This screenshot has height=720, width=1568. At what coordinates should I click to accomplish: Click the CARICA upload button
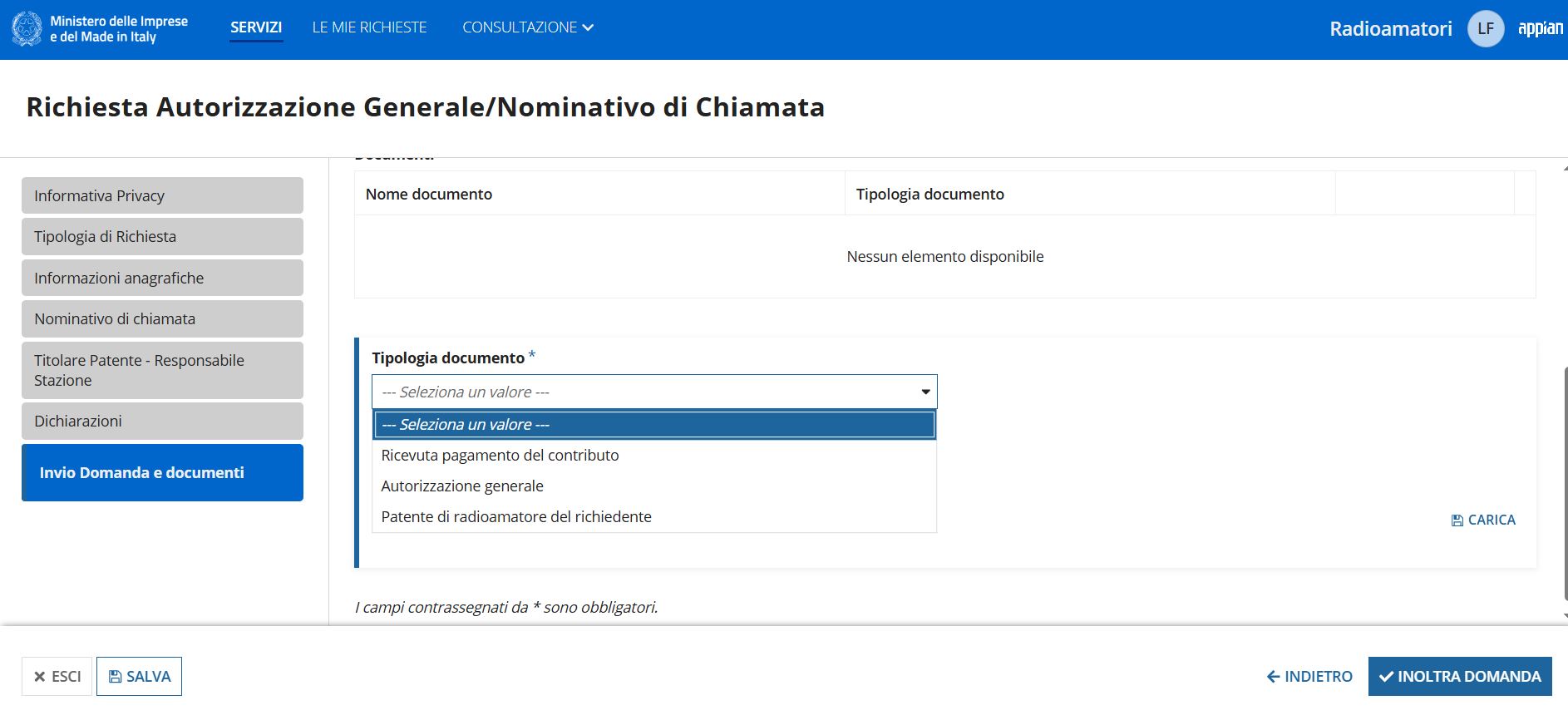point(1483,520)
